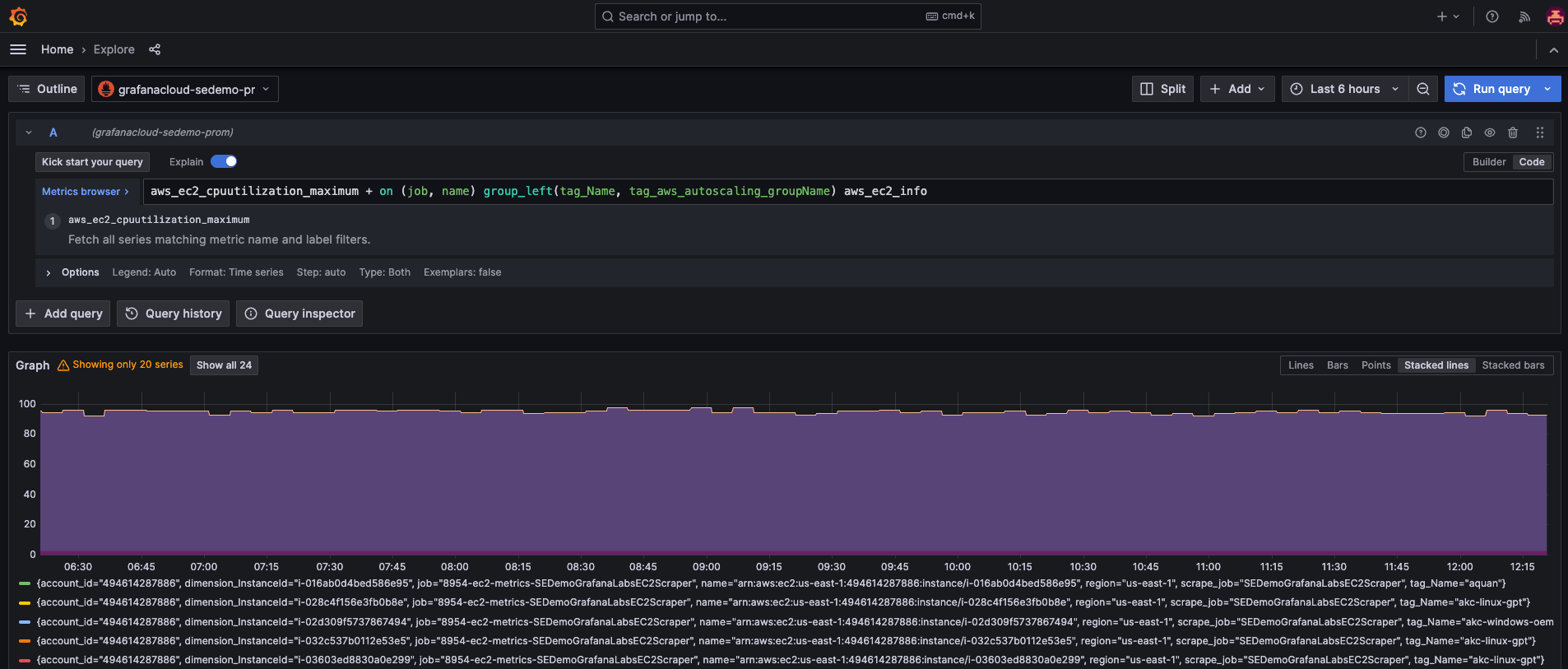Delete query A with trash icon
Screen dimensions: 1568x669
click(1512, 132)
